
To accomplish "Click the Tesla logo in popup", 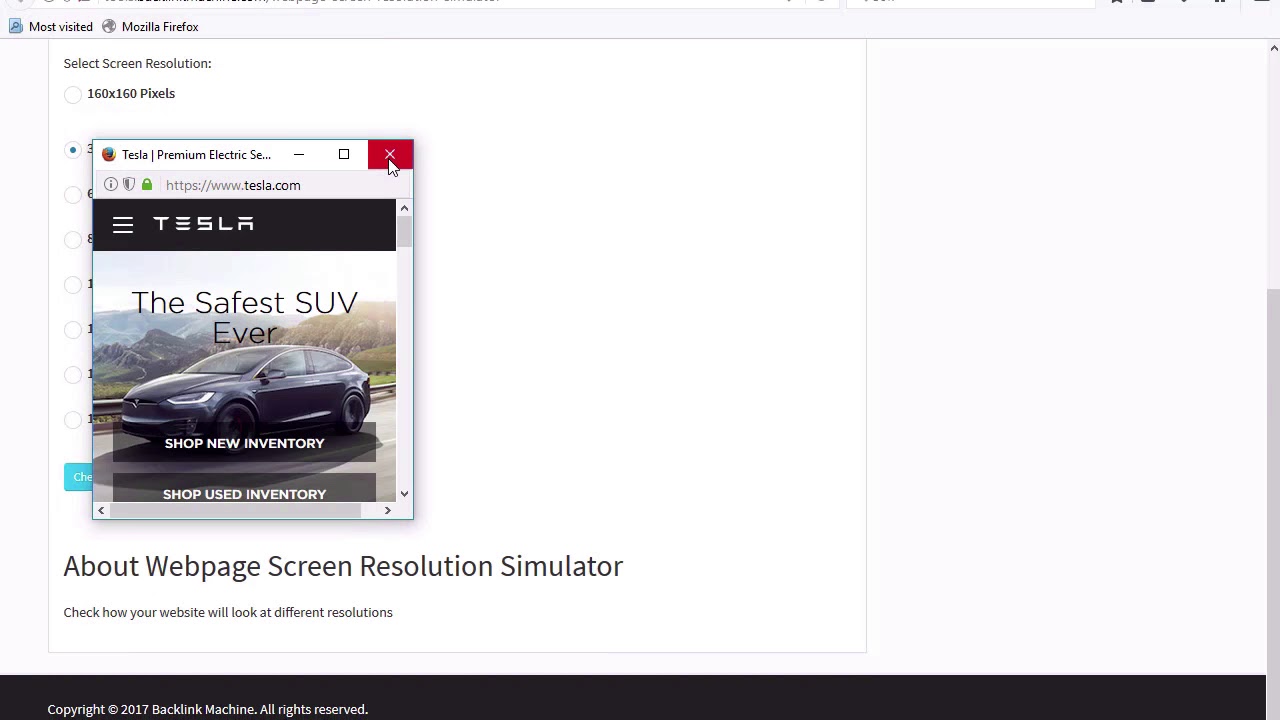I will click(203, 224).
